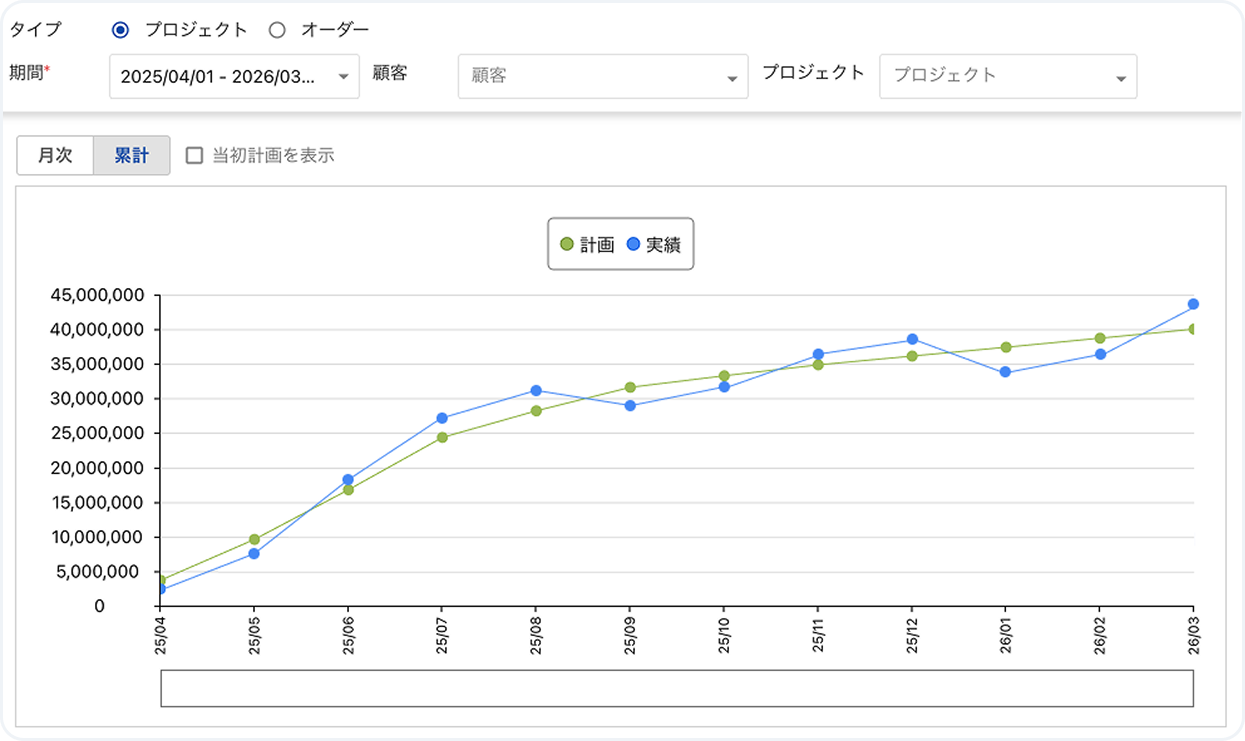Click the 実績 data point at 25/12
This screenshot has height=741, width=1245.
coord(912,339)
